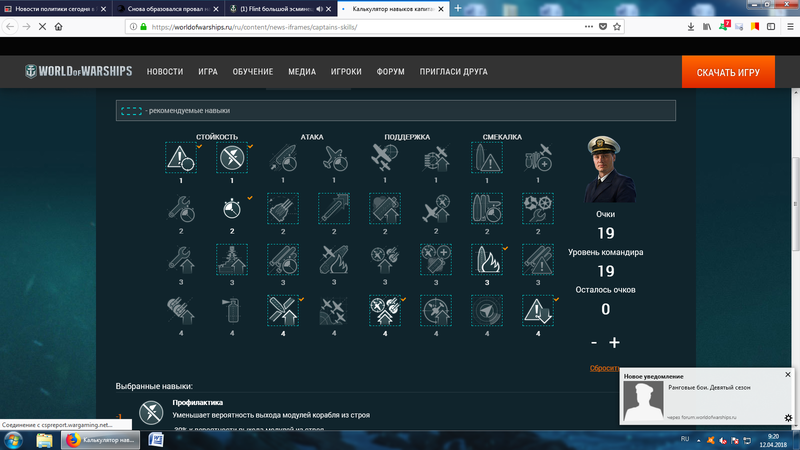Select the plane-and-fire tier 3 skill

(334, 260)
